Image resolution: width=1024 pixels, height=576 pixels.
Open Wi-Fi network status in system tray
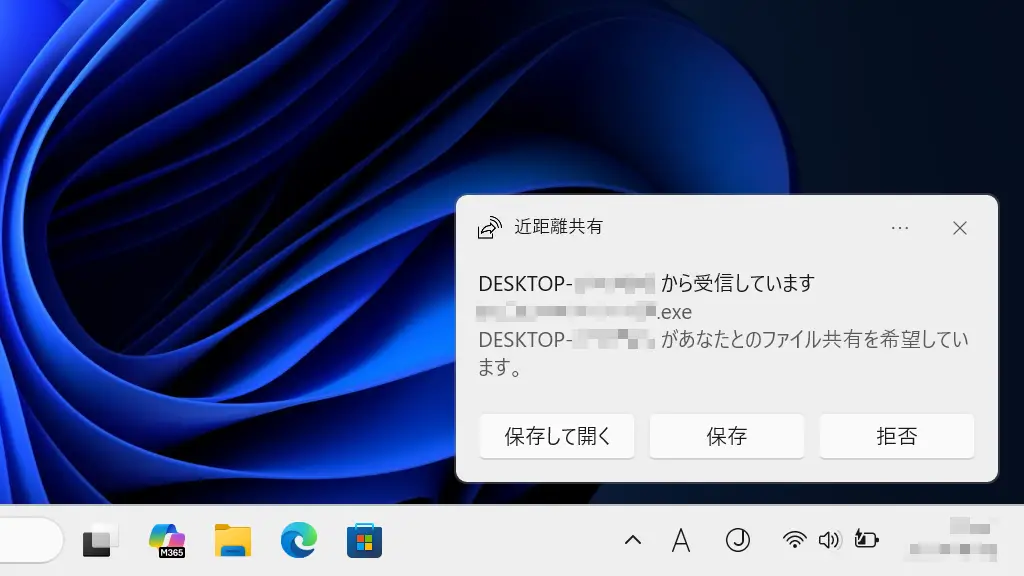[x=795, y=541]
